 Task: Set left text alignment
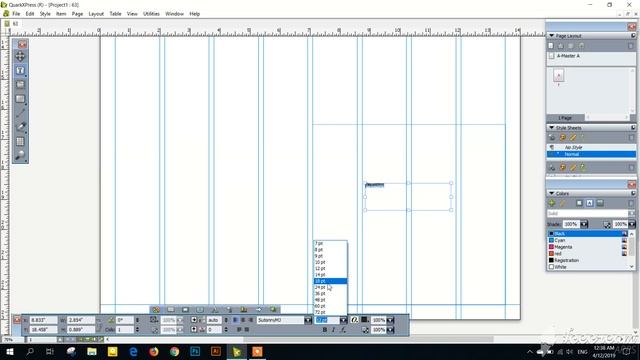point(236,320)
